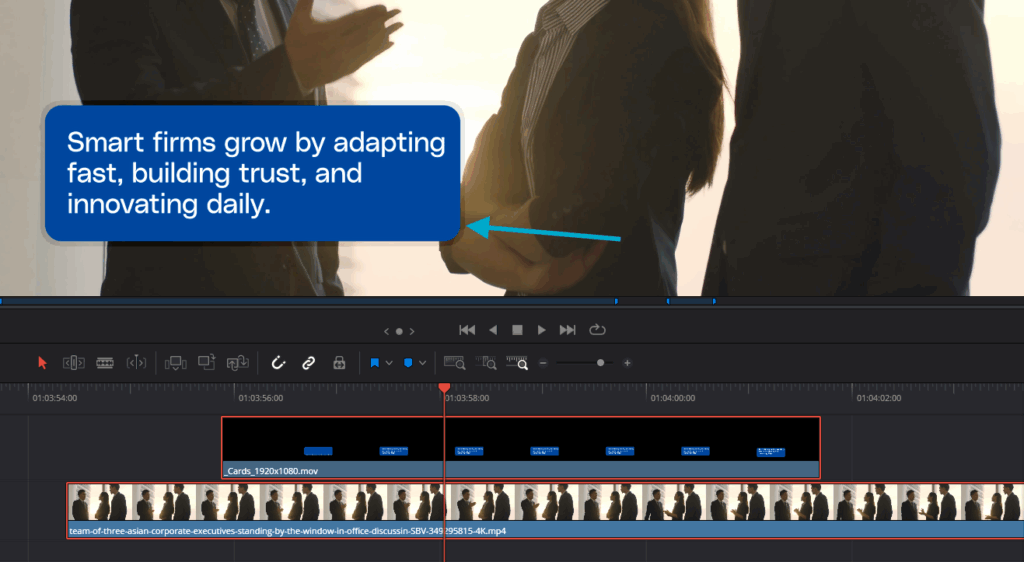Click the red playhead handle on ruler
The image size is (1024, 562).
(x=444, y=388)
